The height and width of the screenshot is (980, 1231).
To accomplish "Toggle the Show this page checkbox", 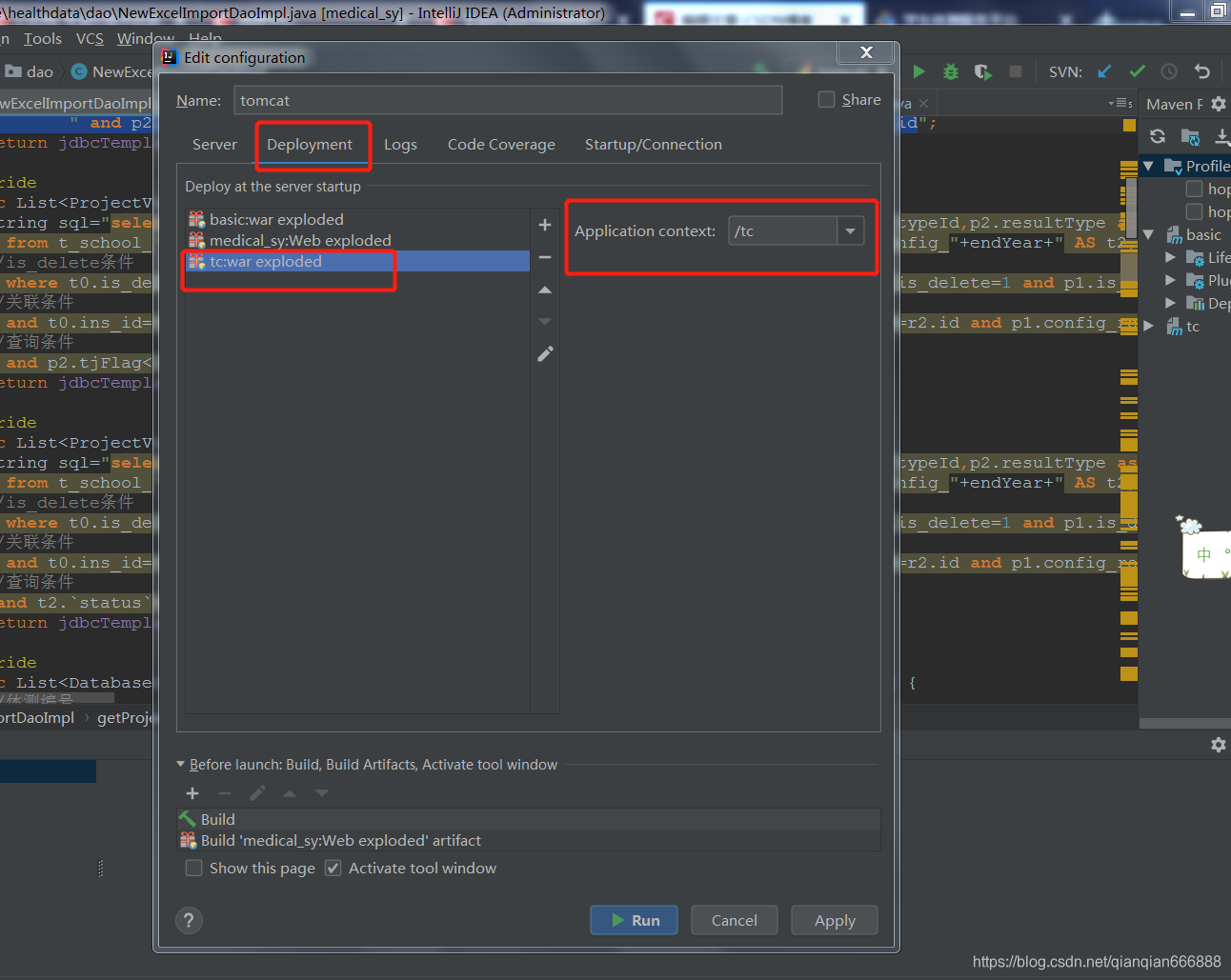I will coord(193,868).
